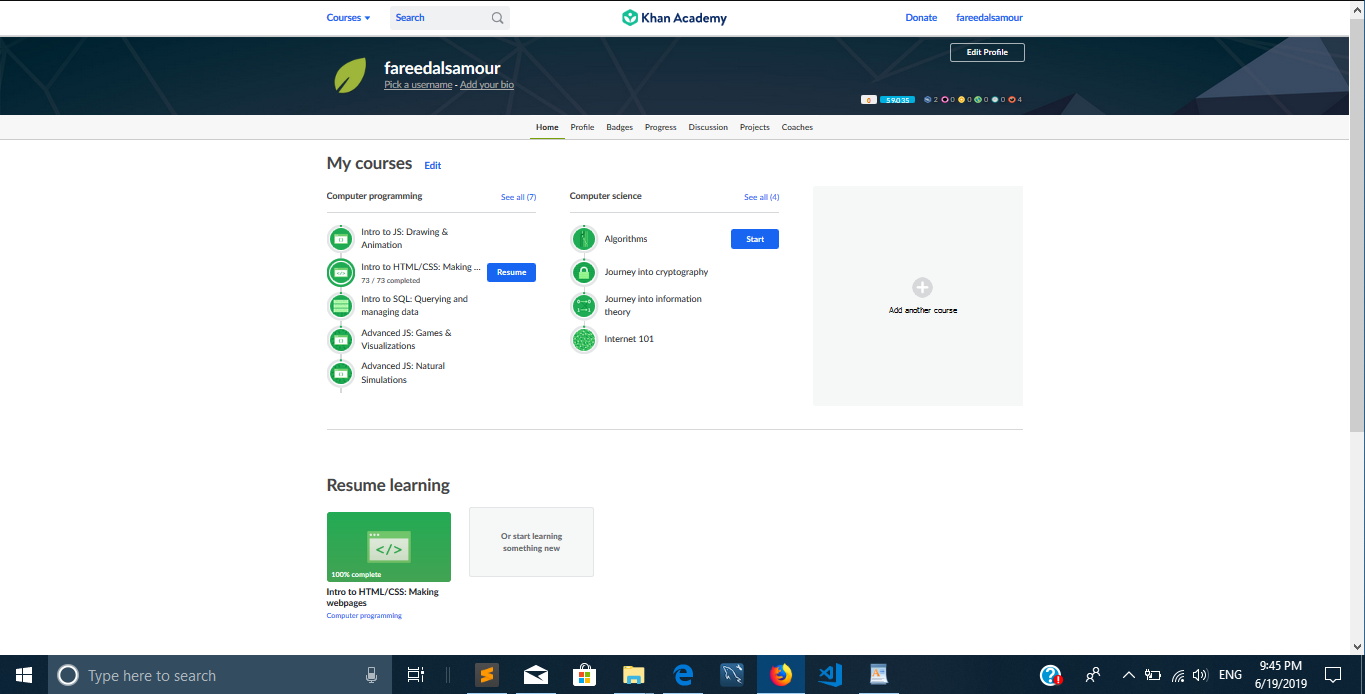
Task: Switch to the Profile tab
Action: click(x=582, y=127)
